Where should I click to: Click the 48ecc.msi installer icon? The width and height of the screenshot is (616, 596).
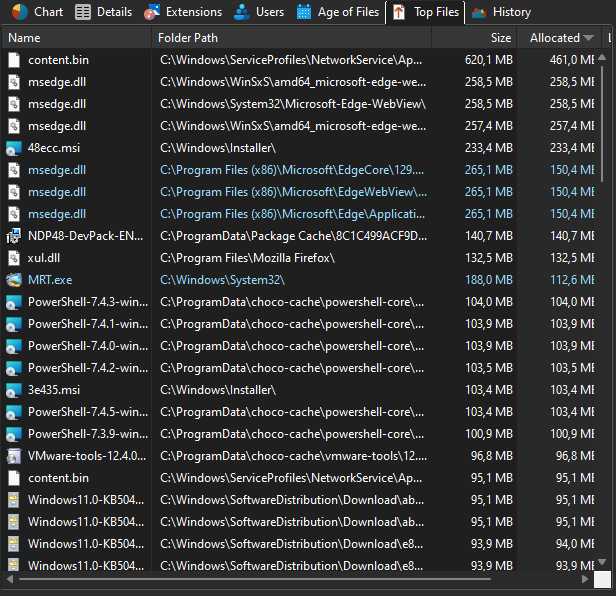pyautogui.click(x=14, y=148)
